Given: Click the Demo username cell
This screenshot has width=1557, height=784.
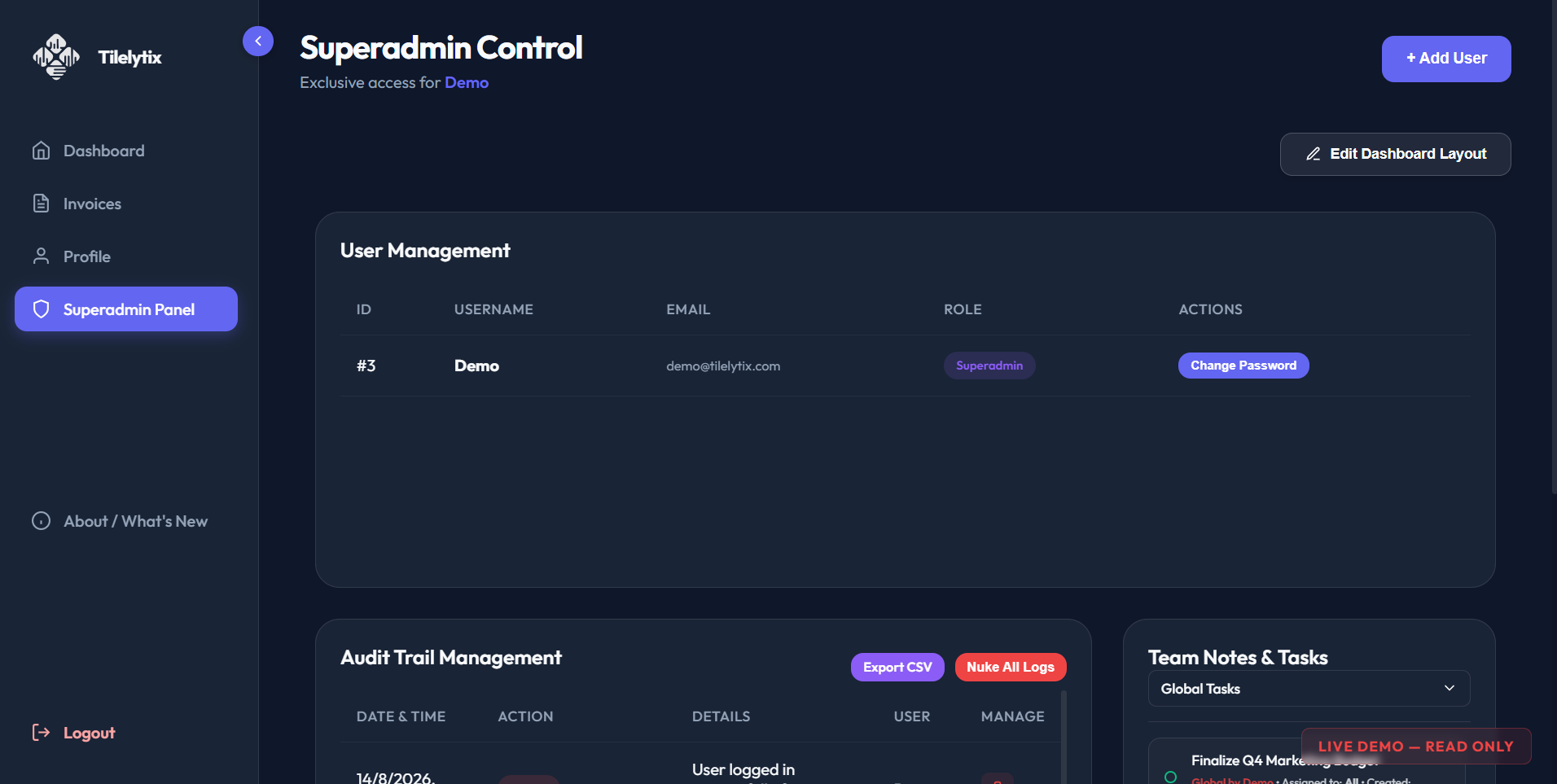Looking at the screenshot, I should [476, 366].
